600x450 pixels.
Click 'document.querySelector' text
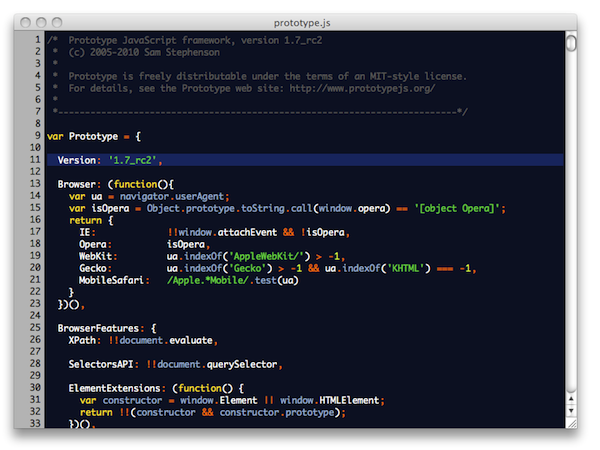tap(217, 364)
